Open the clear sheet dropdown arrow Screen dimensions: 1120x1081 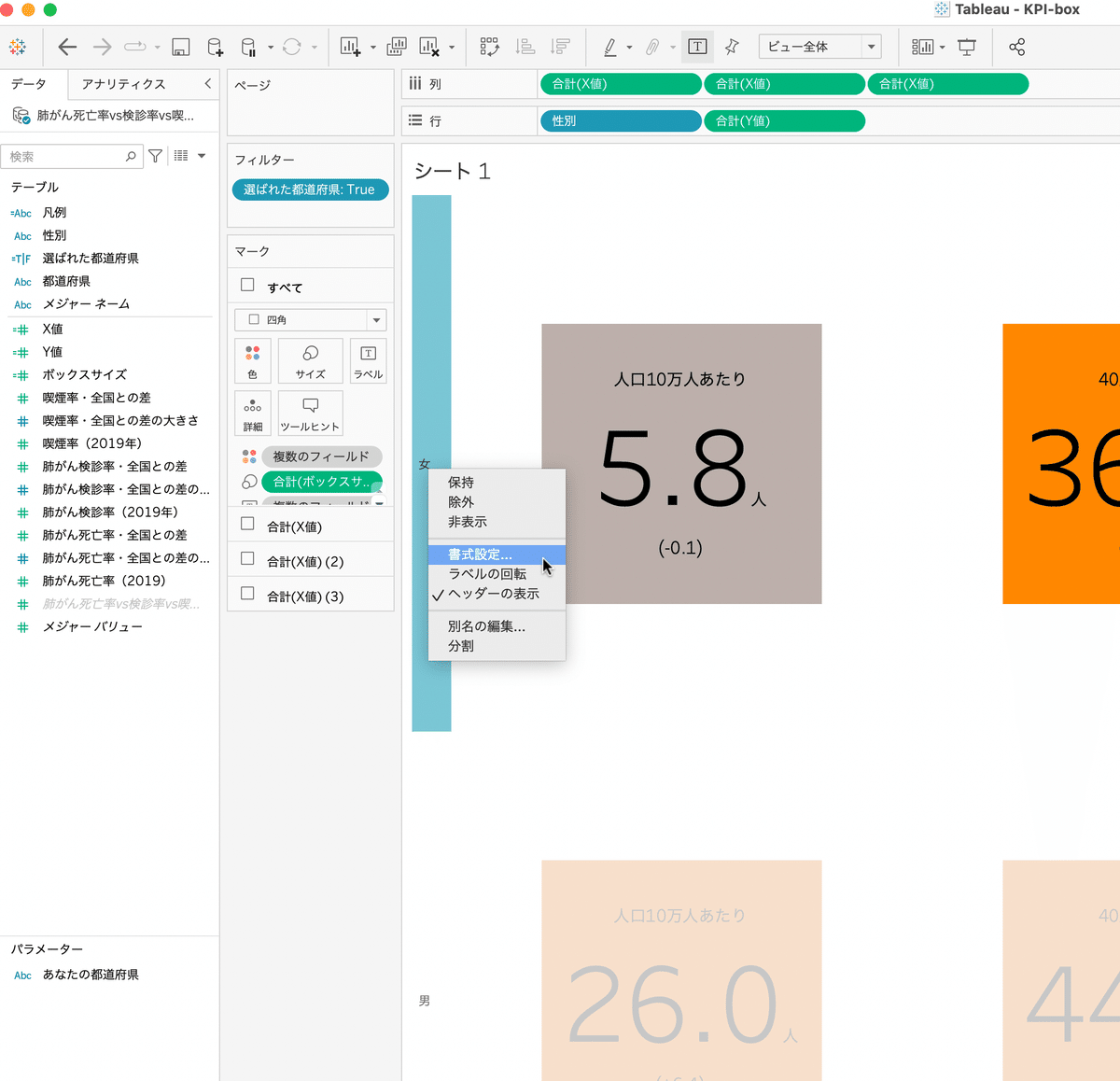(452, 48)
